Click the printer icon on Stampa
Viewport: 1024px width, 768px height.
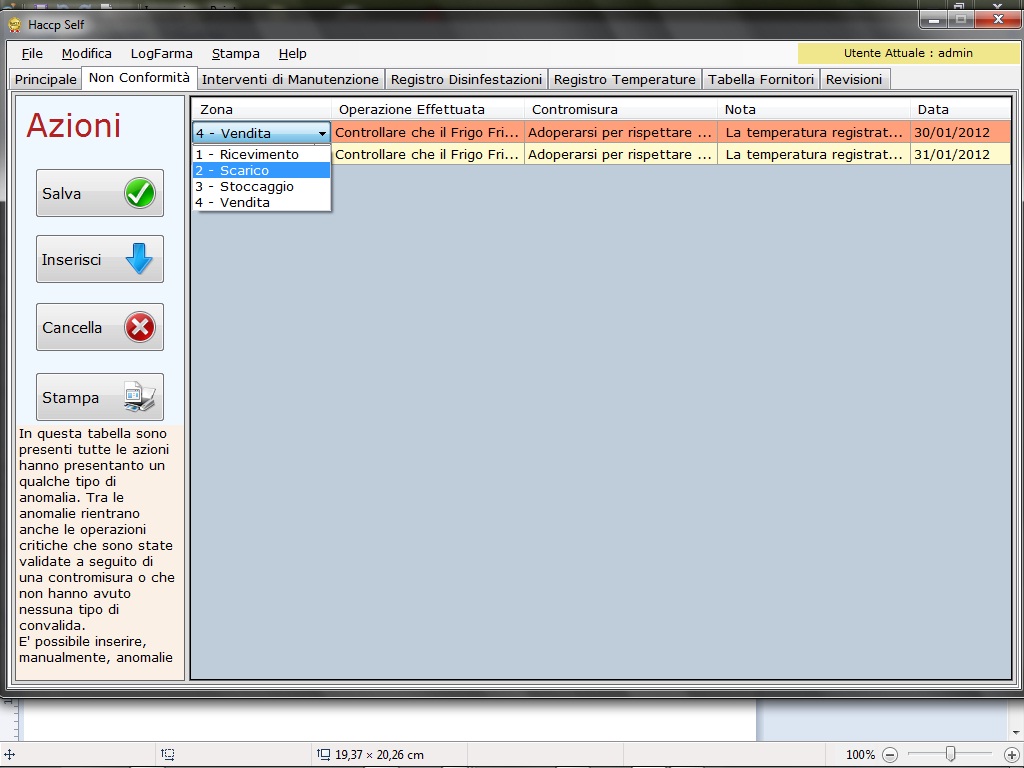(139, 398)
